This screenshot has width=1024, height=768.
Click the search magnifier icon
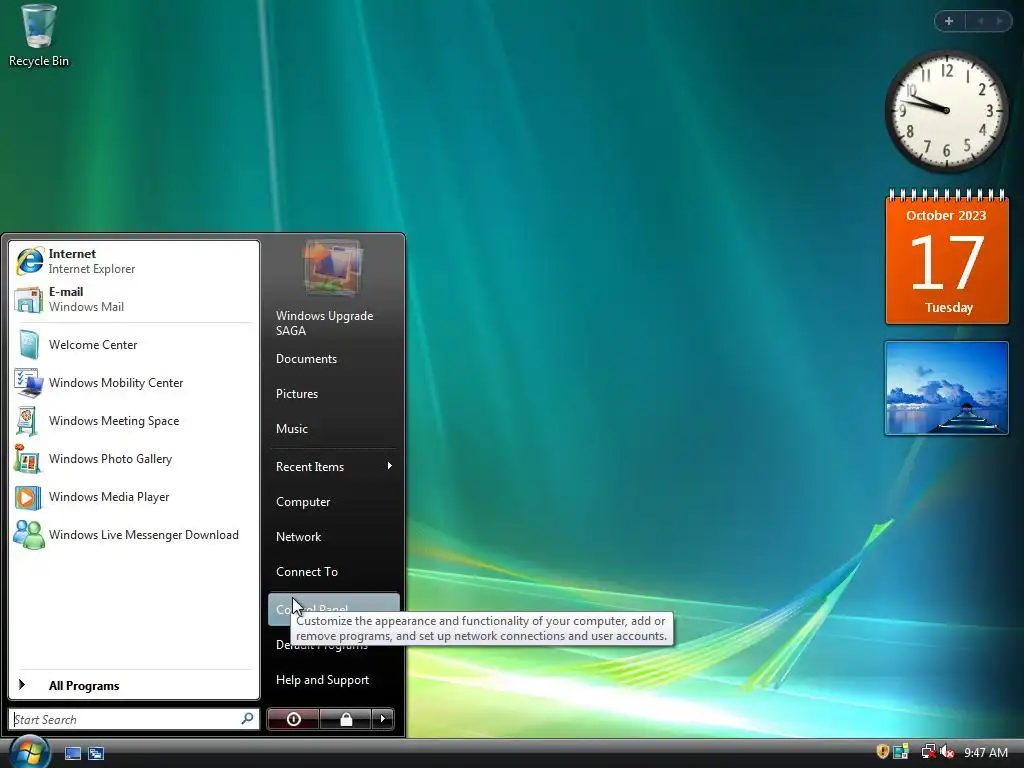[x=248, y=718]
